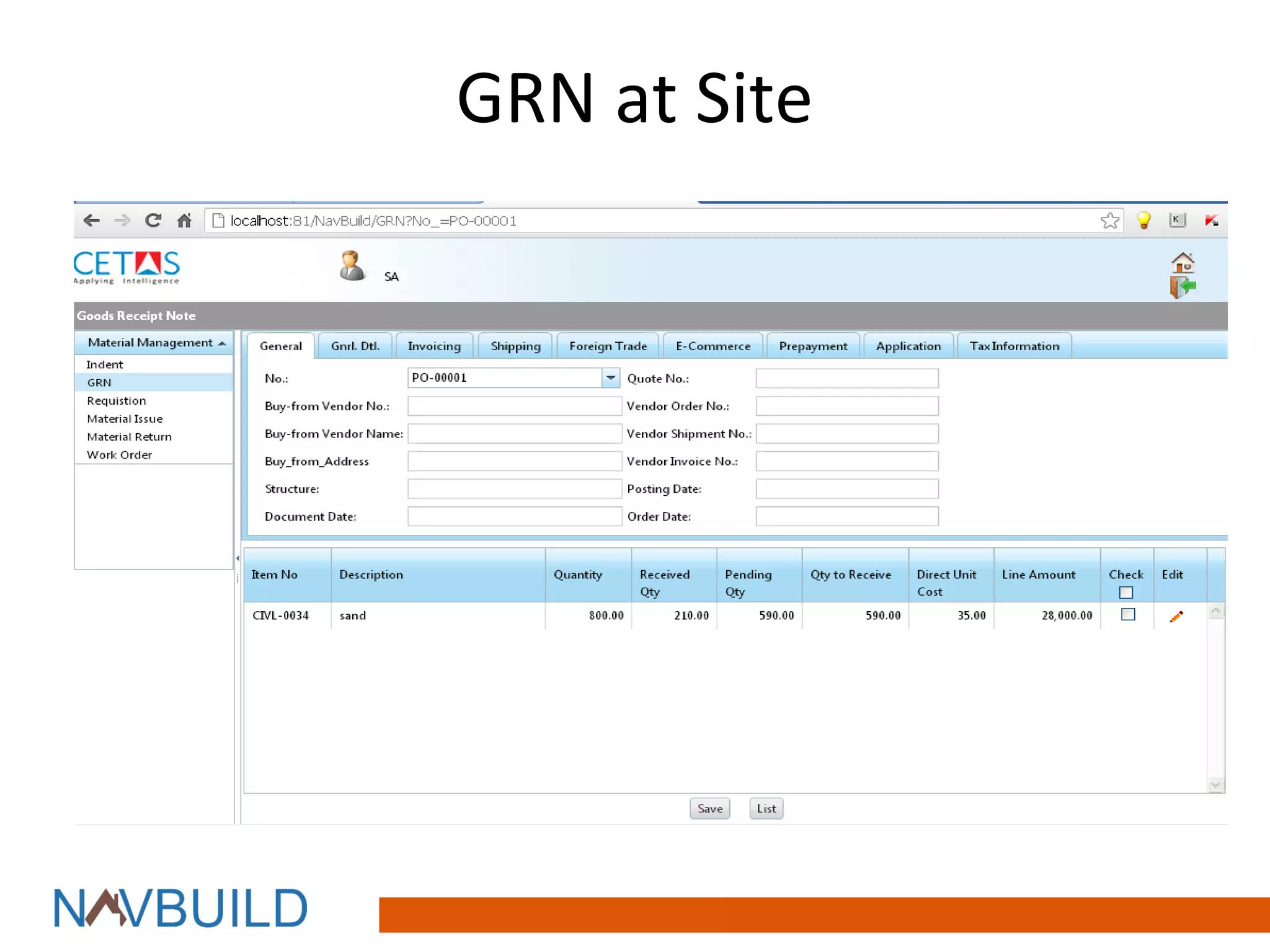The height and width of the screenshot is (952, 1270).
Task: Click the Vendor Invoice No. field
Action: pos(847,461)
